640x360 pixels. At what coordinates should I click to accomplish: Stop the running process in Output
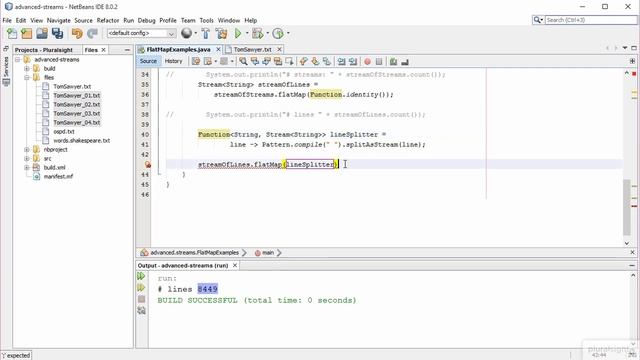point(141,299)
